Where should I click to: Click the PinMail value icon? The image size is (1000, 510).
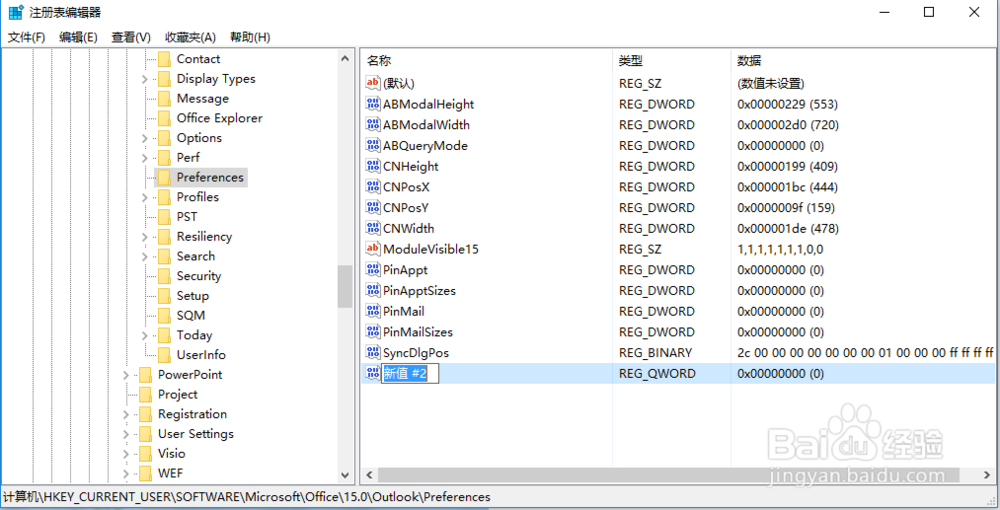click(x=373, y=311)
